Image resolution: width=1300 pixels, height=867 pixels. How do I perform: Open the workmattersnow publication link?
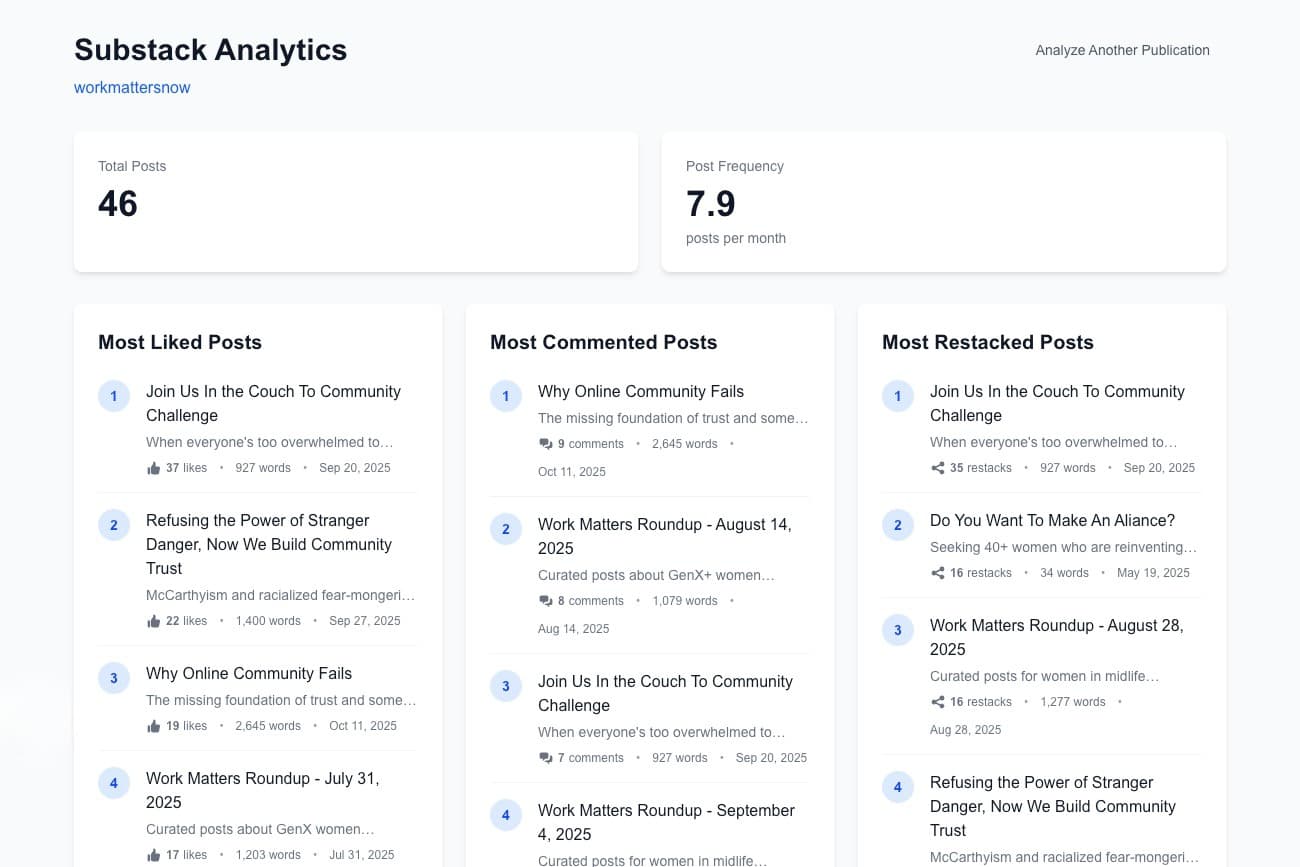131,87
